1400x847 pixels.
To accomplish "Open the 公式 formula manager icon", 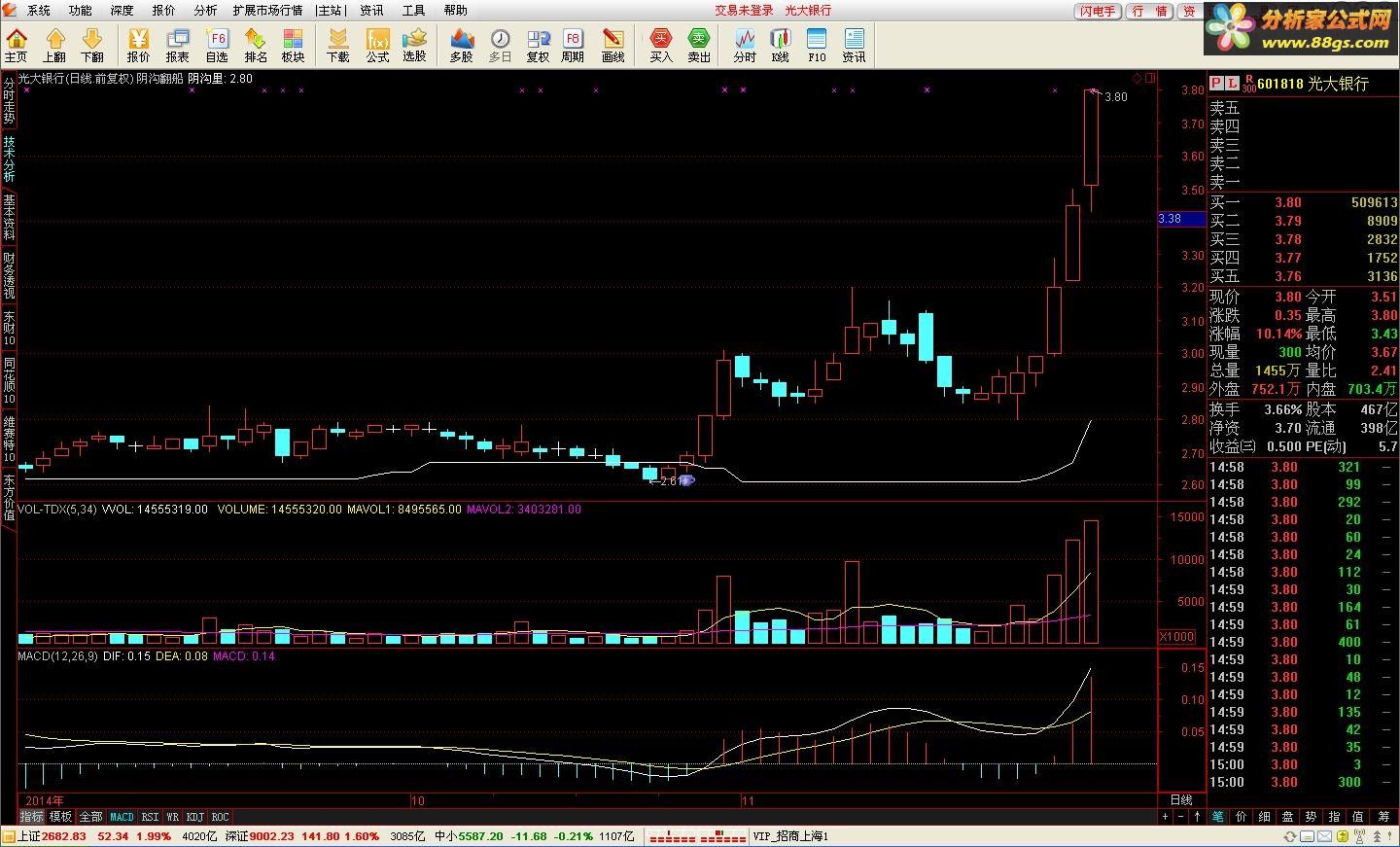I will [x=377, y=45].
